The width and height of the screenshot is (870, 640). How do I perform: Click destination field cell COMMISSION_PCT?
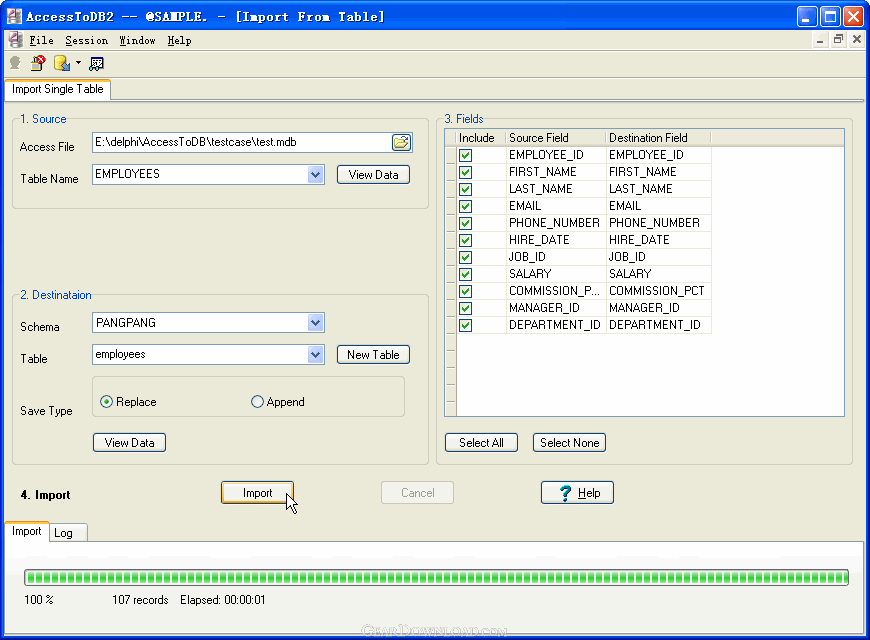pos(658,291)
